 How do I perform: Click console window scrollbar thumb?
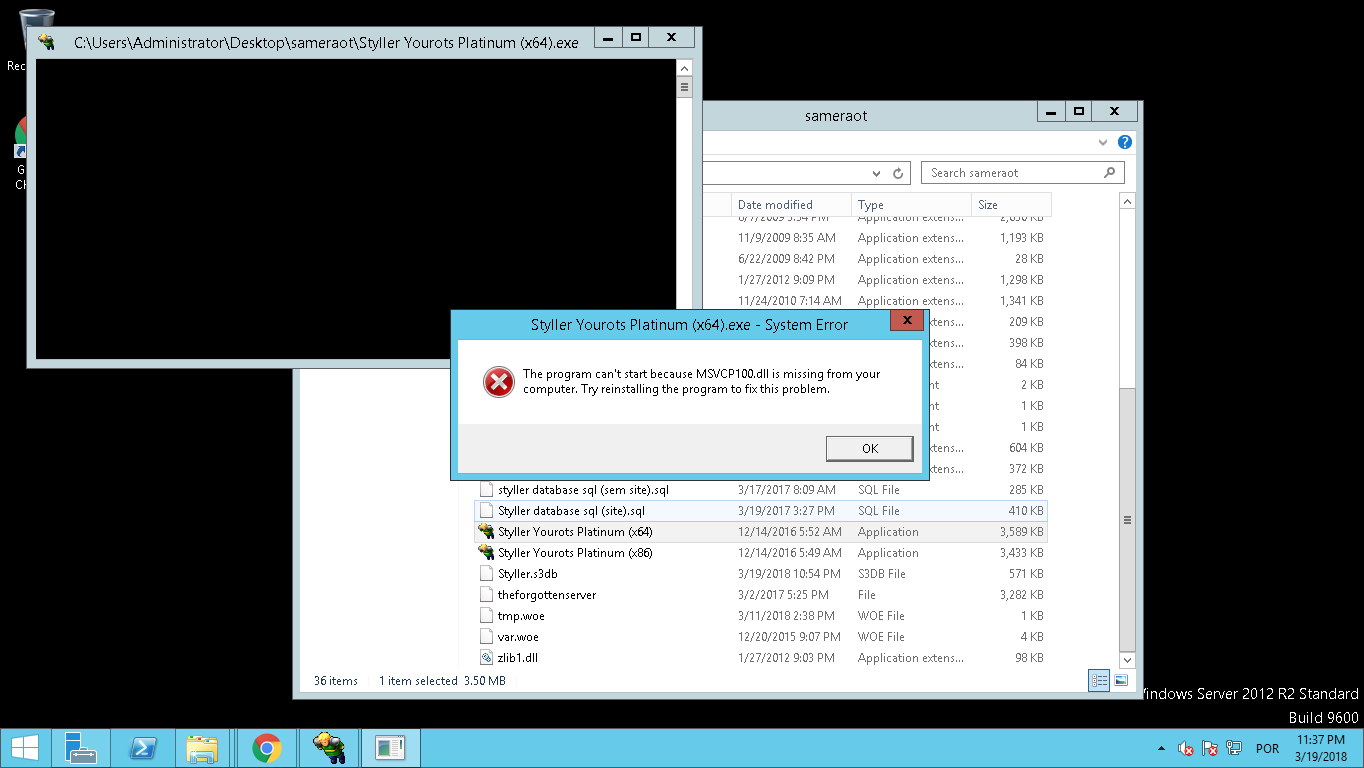pyautogui.click(x=685, y=87)
